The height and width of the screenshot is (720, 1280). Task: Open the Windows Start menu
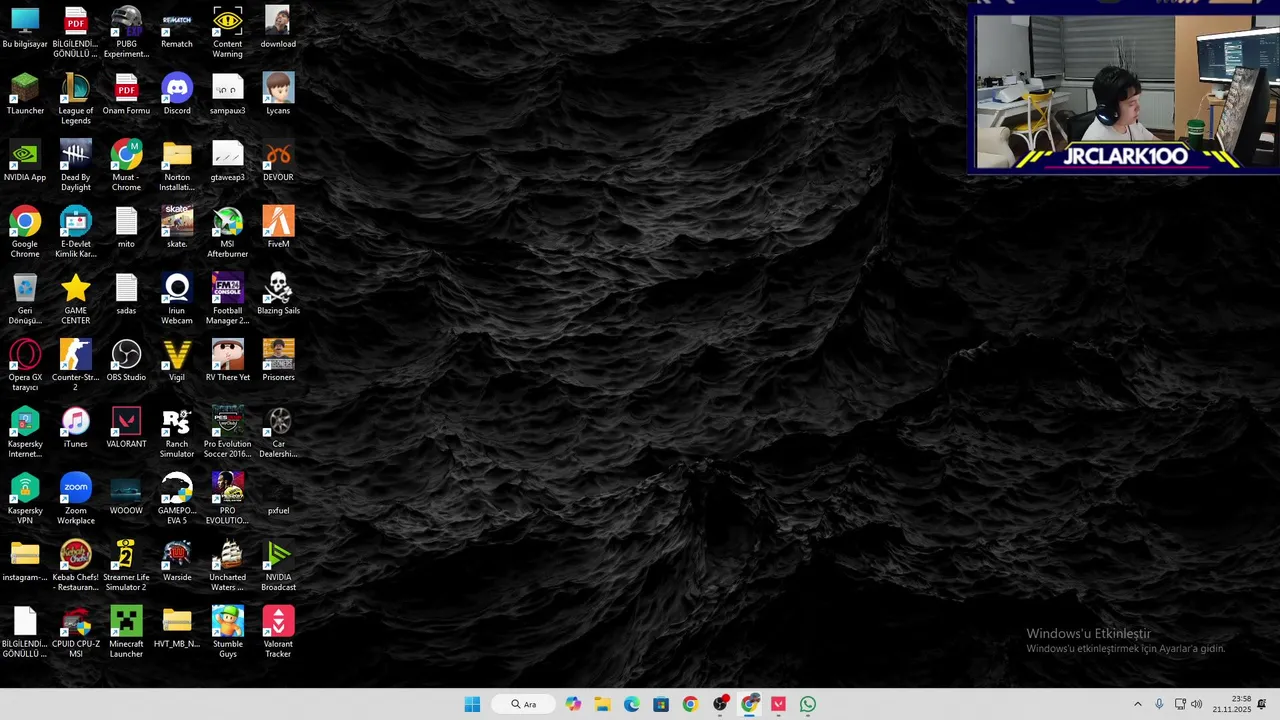click(472, 704)
